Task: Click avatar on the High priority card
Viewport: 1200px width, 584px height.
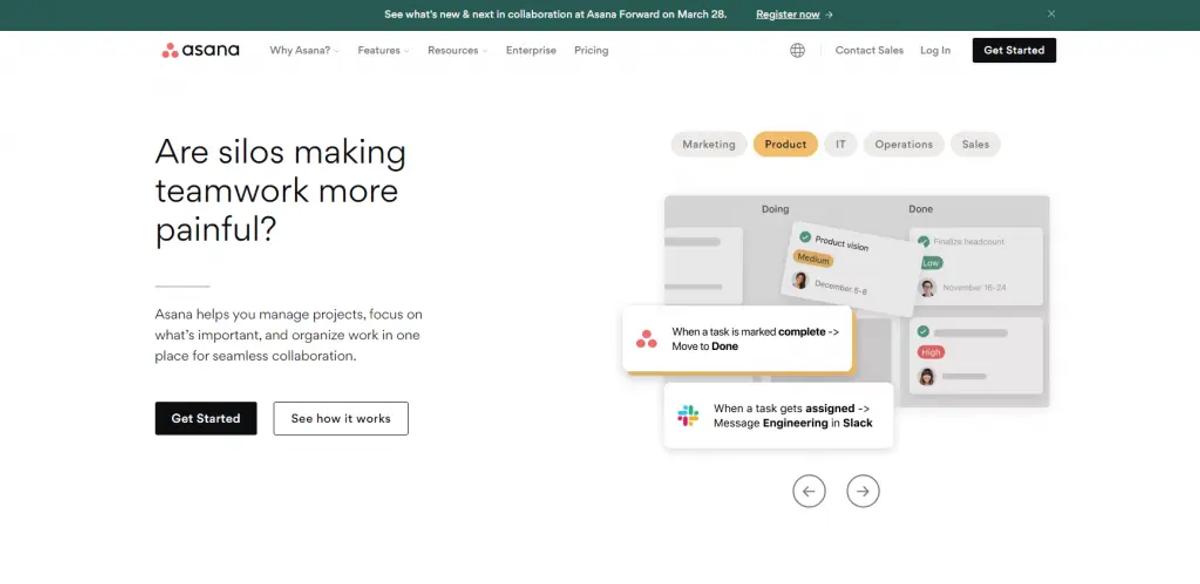Action: pos(927,376)
